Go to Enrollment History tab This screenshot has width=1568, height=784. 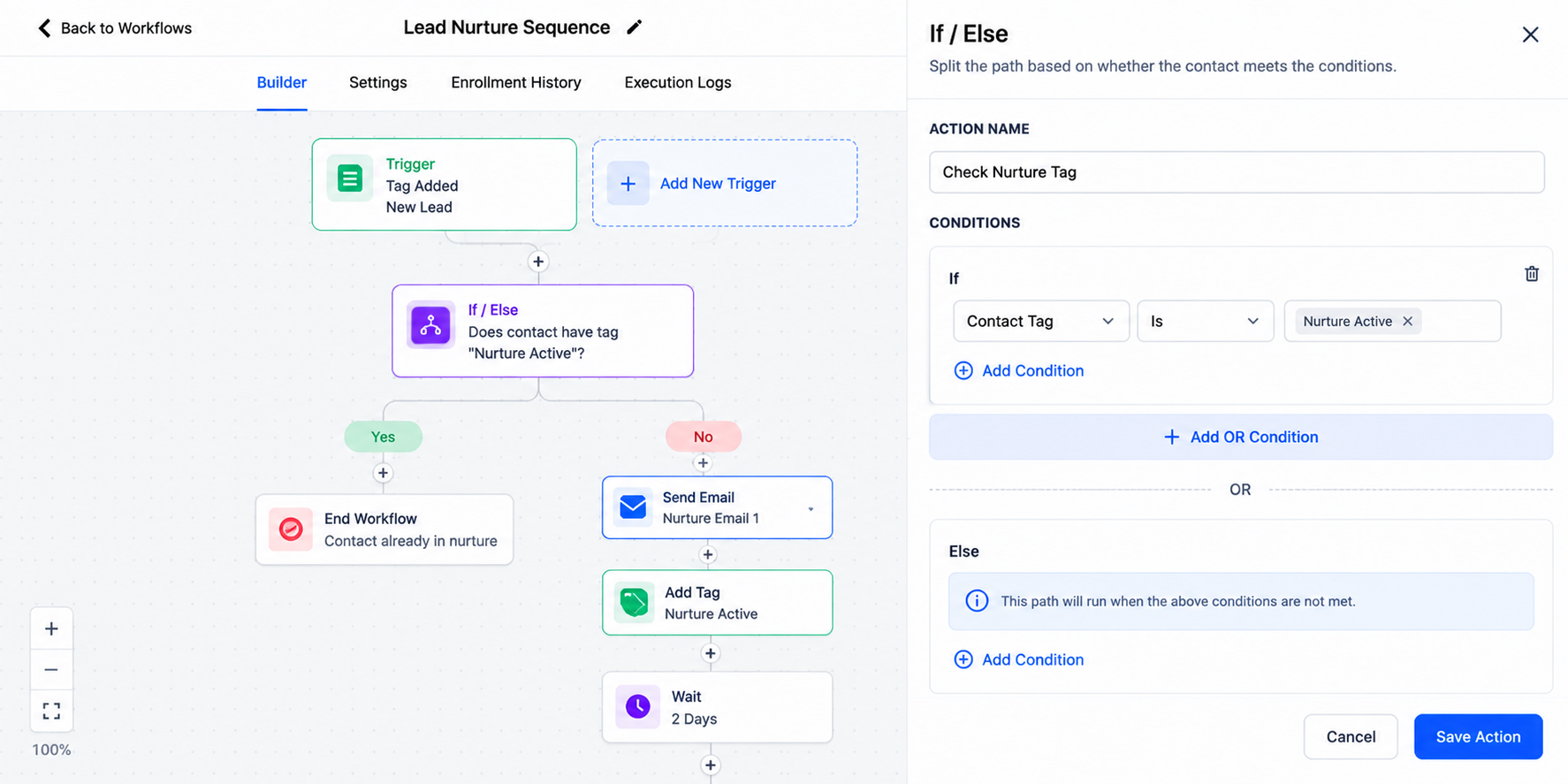tap(516, 82)
